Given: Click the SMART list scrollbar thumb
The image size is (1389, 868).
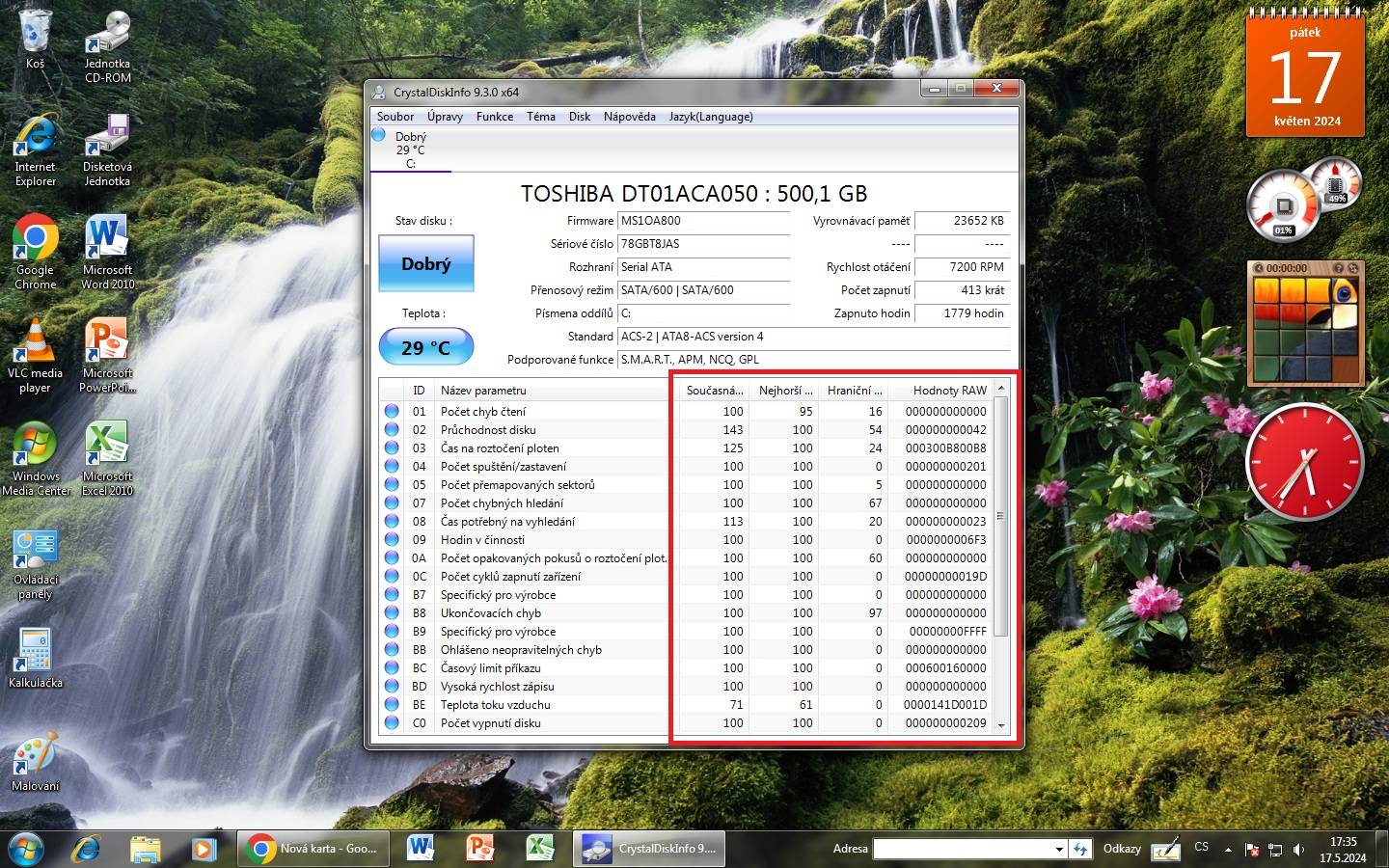Looking at the screenshot, I should (1001, 516).
